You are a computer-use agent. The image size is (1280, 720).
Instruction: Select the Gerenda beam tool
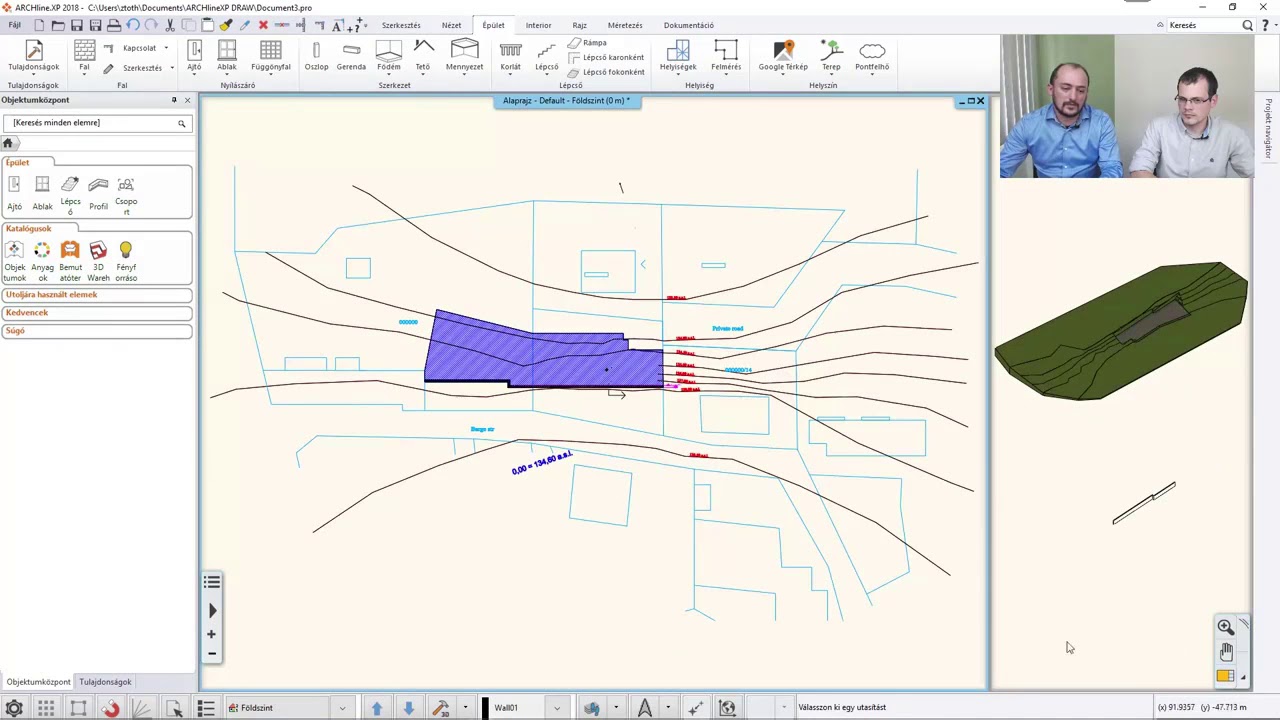(x=351, y=56)
